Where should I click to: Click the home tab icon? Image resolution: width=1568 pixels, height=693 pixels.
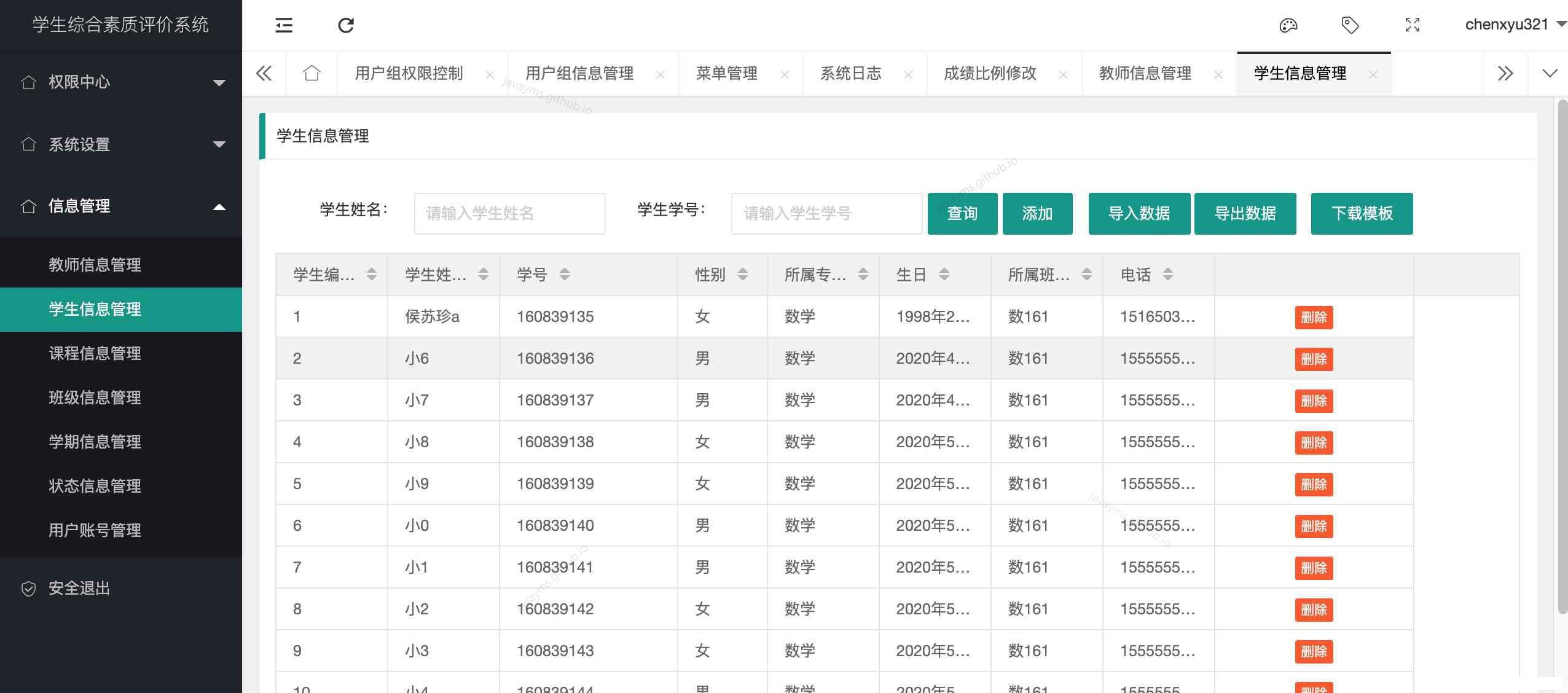point(312,72)
